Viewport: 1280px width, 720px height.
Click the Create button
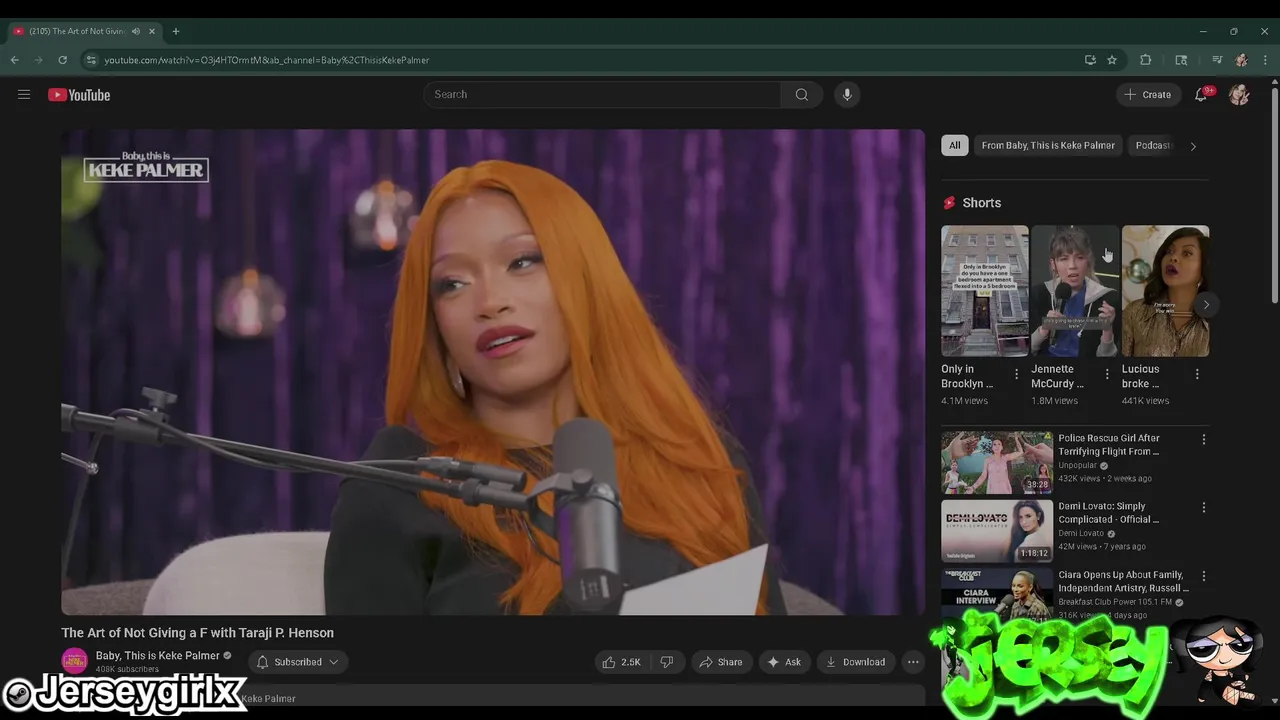click(1148, 95)
